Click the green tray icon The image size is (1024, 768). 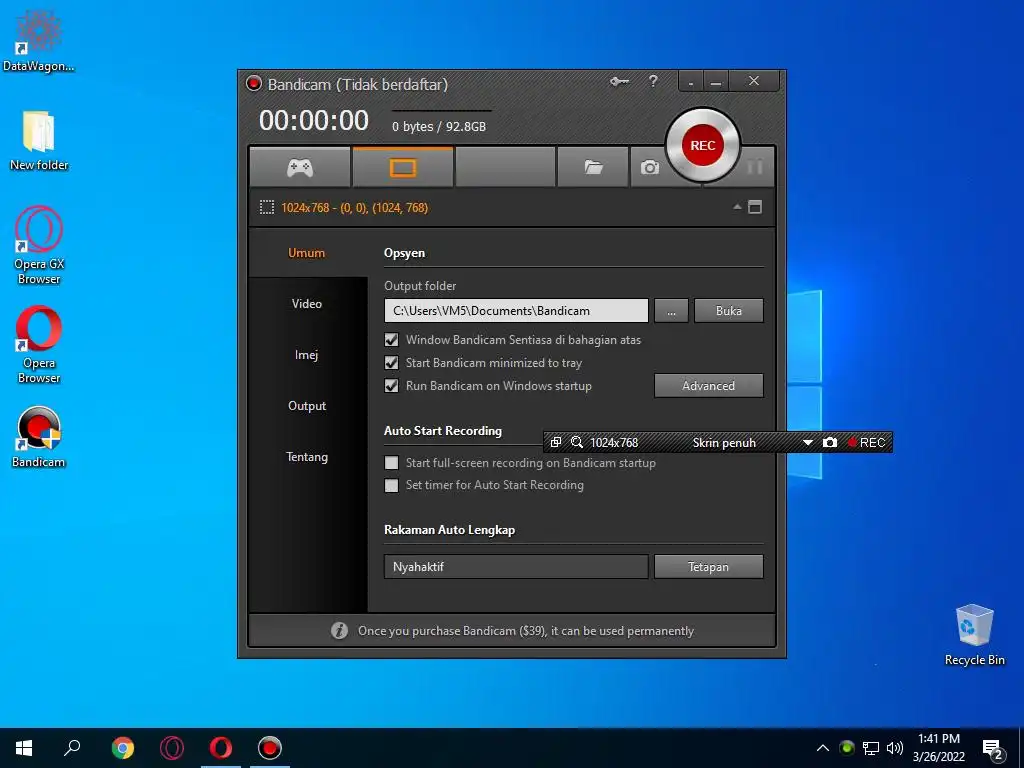pos(847,748)
